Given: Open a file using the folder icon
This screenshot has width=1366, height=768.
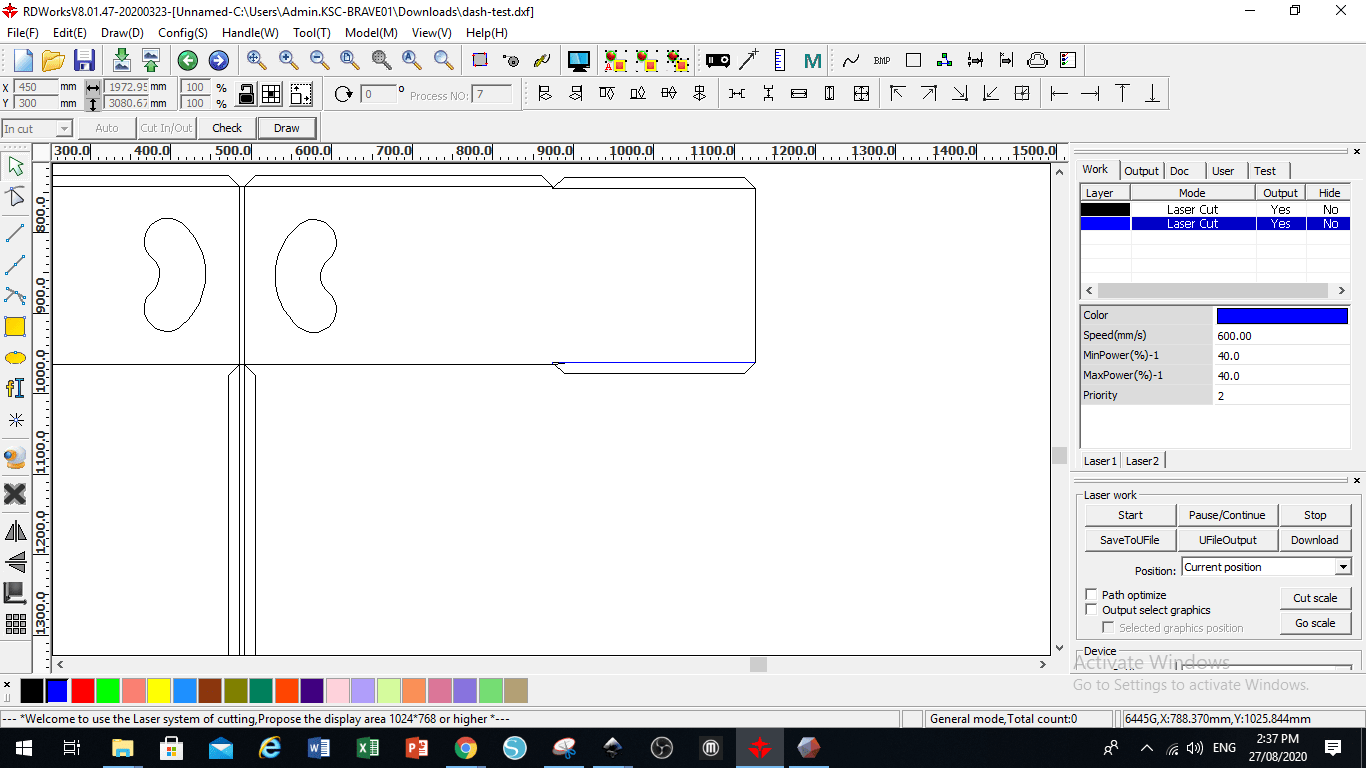Looking at the screenshot, I should pyautogui.click(x=53, y=60).
